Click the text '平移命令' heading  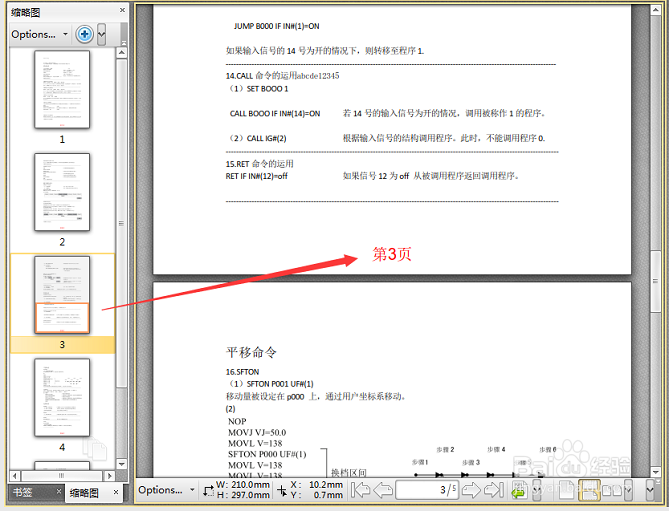click(251, 352)
